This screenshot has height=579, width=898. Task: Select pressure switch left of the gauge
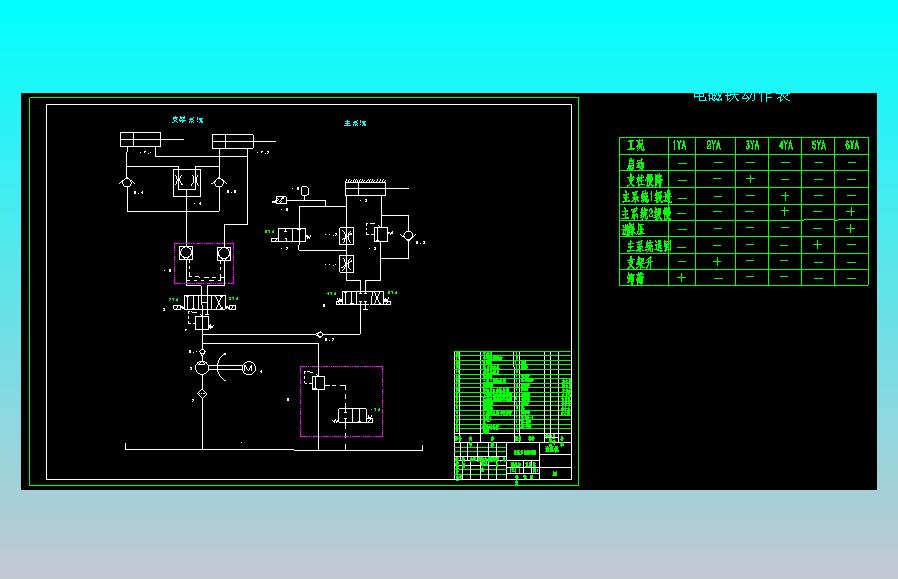click(281, 200)
